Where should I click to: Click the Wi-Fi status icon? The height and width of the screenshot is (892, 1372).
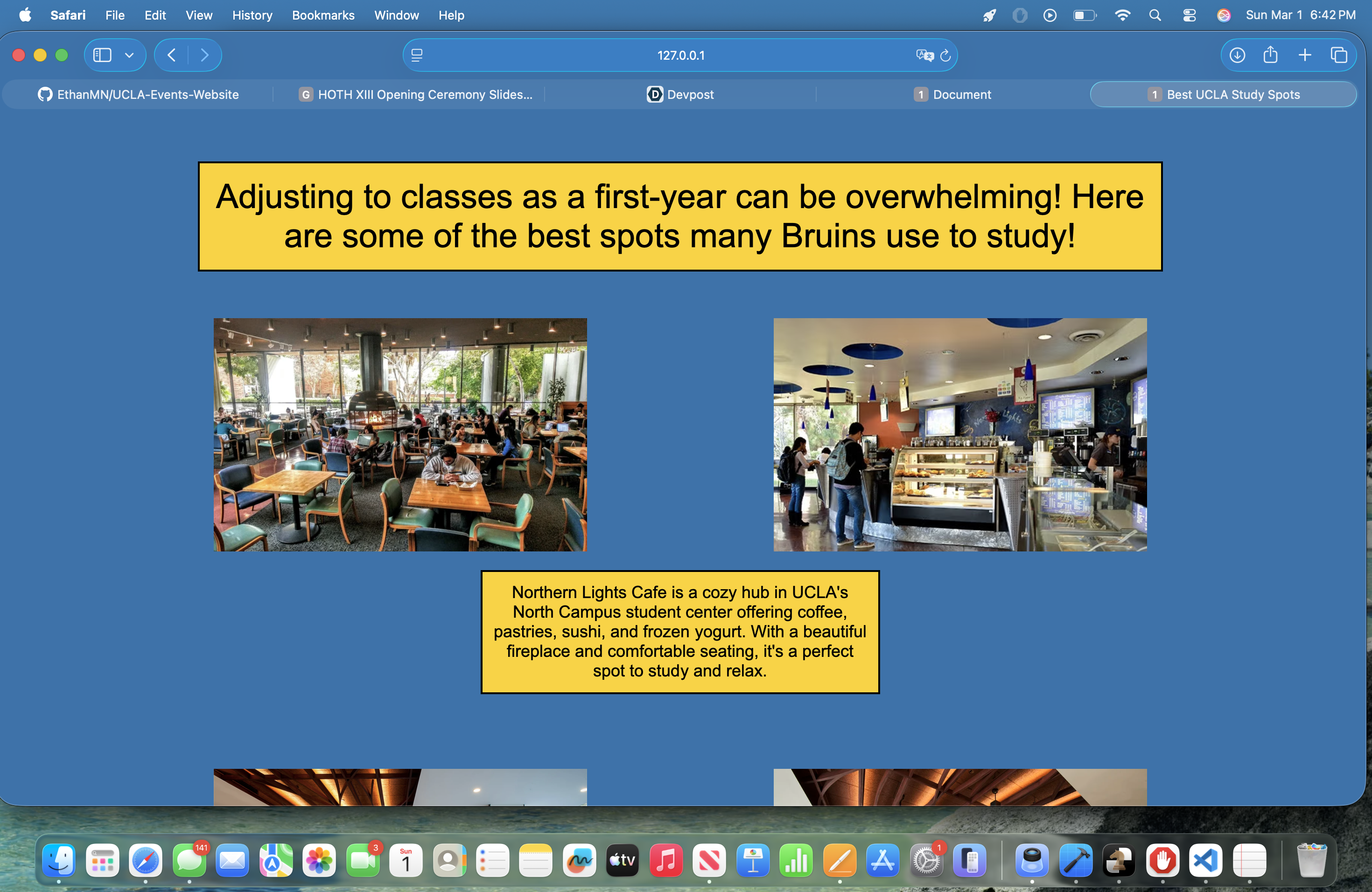coord(1122,15)
